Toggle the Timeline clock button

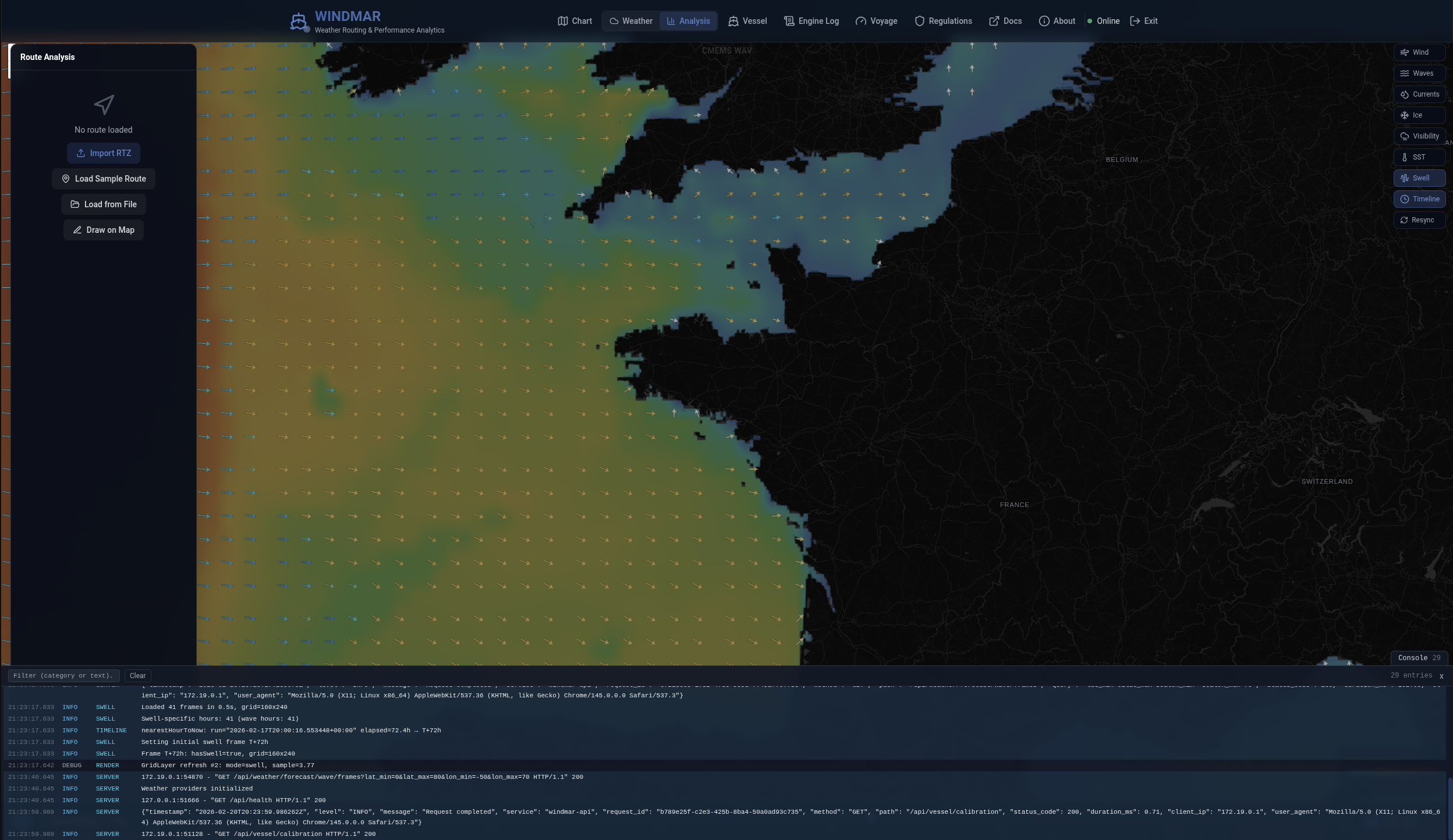pos(1419,199)
